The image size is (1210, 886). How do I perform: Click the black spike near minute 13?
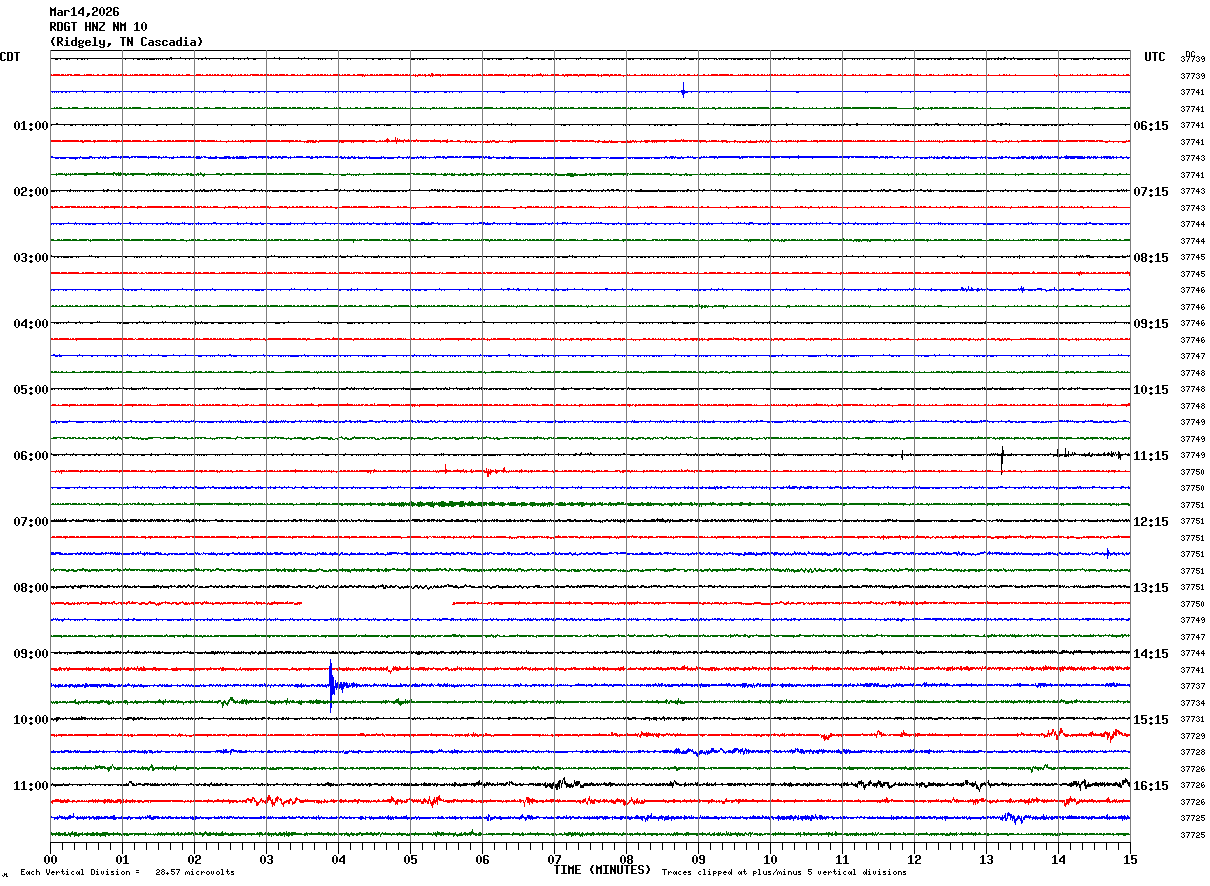pyautogui.click(x=1002, y=458)
